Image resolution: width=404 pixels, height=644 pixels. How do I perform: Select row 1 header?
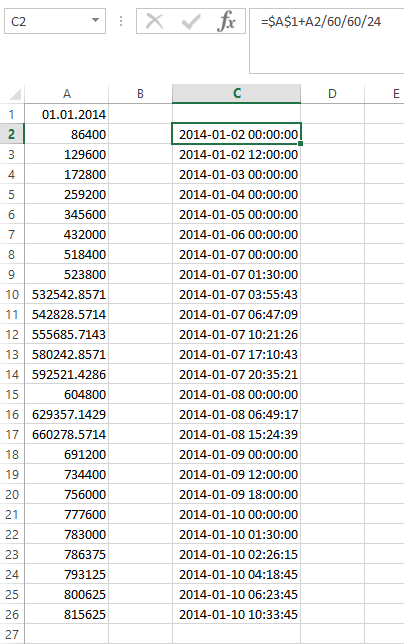12,114
